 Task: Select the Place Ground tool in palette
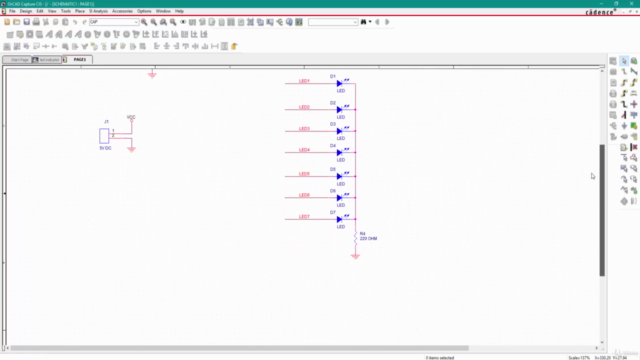pyautogui.click(x=624, y=126)
